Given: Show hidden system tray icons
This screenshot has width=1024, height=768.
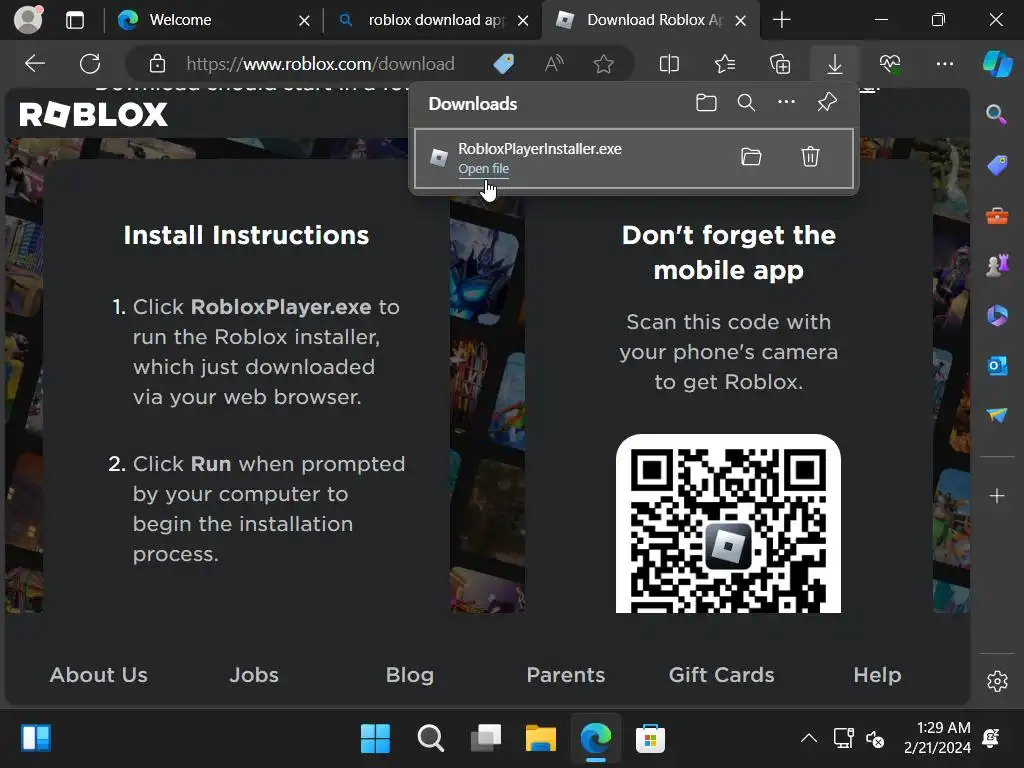Looking at the screenshot, I should (x=808, y=739).
